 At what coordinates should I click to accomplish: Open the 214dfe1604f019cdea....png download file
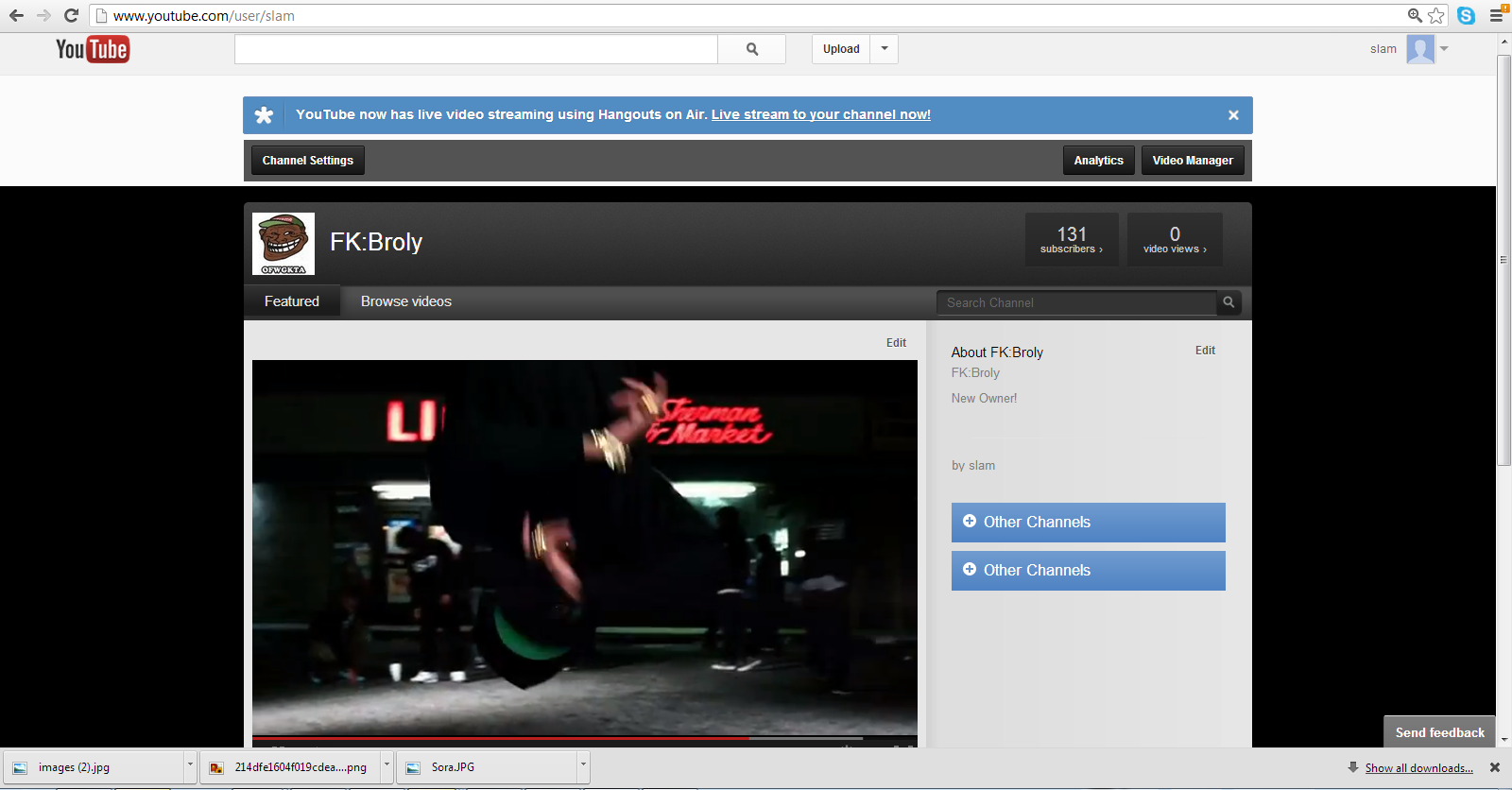[x=290, y=767]
